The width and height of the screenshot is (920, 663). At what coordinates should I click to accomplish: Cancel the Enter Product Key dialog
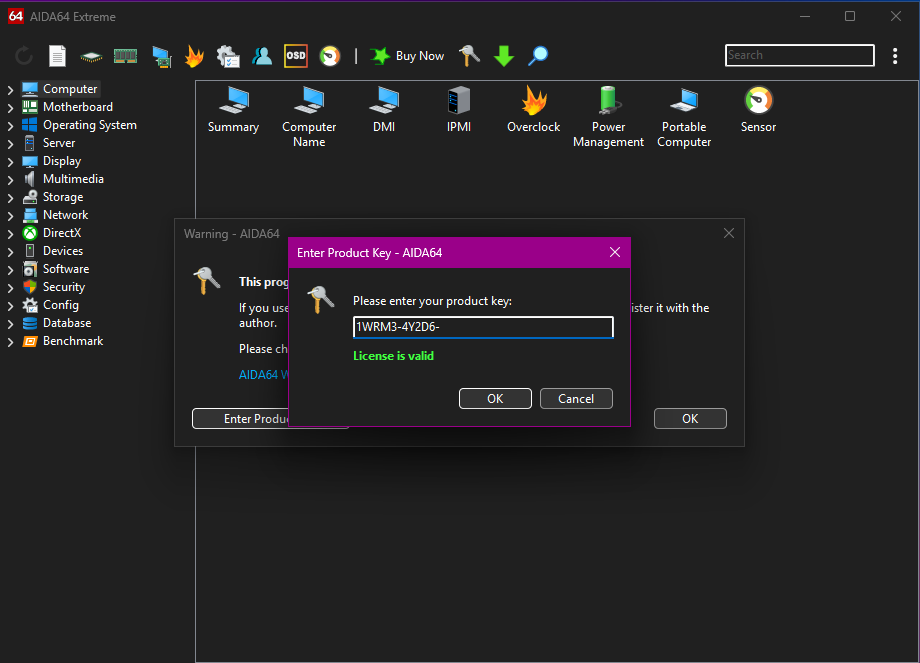[x=576, y=398]
